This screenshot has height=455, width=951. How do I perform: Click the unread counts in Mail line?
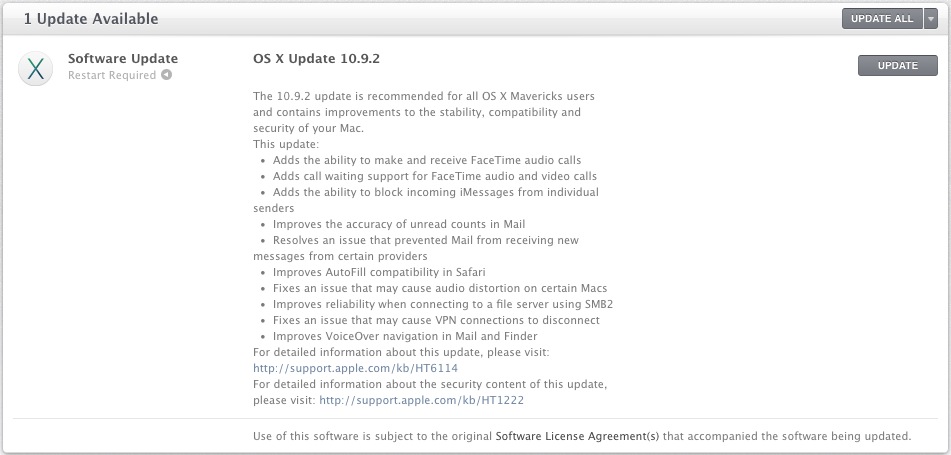(x=399, y=224)
